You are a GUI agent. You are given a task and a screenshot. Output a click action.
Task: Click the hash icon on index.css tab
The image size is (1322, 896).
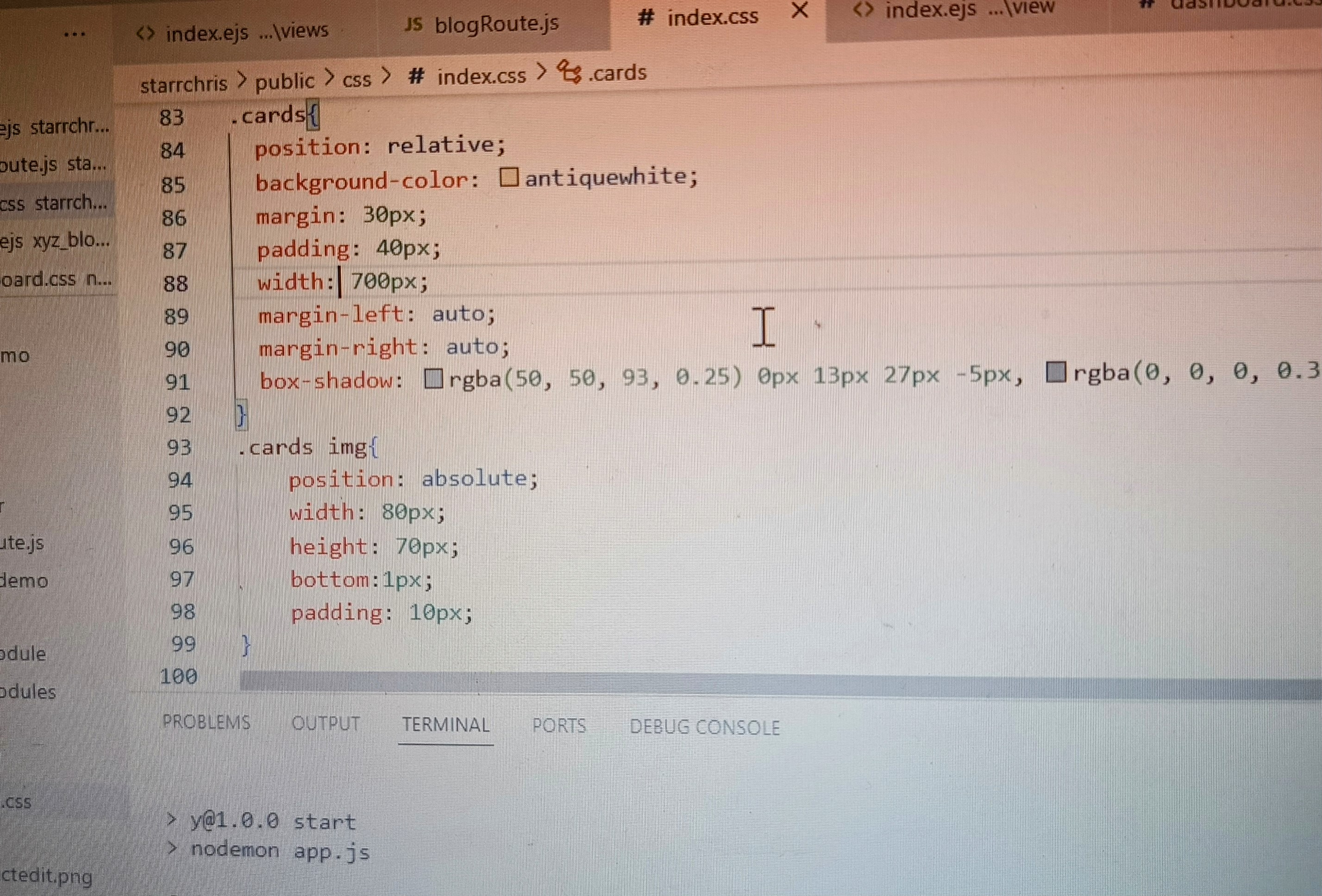tap(645, 18)
